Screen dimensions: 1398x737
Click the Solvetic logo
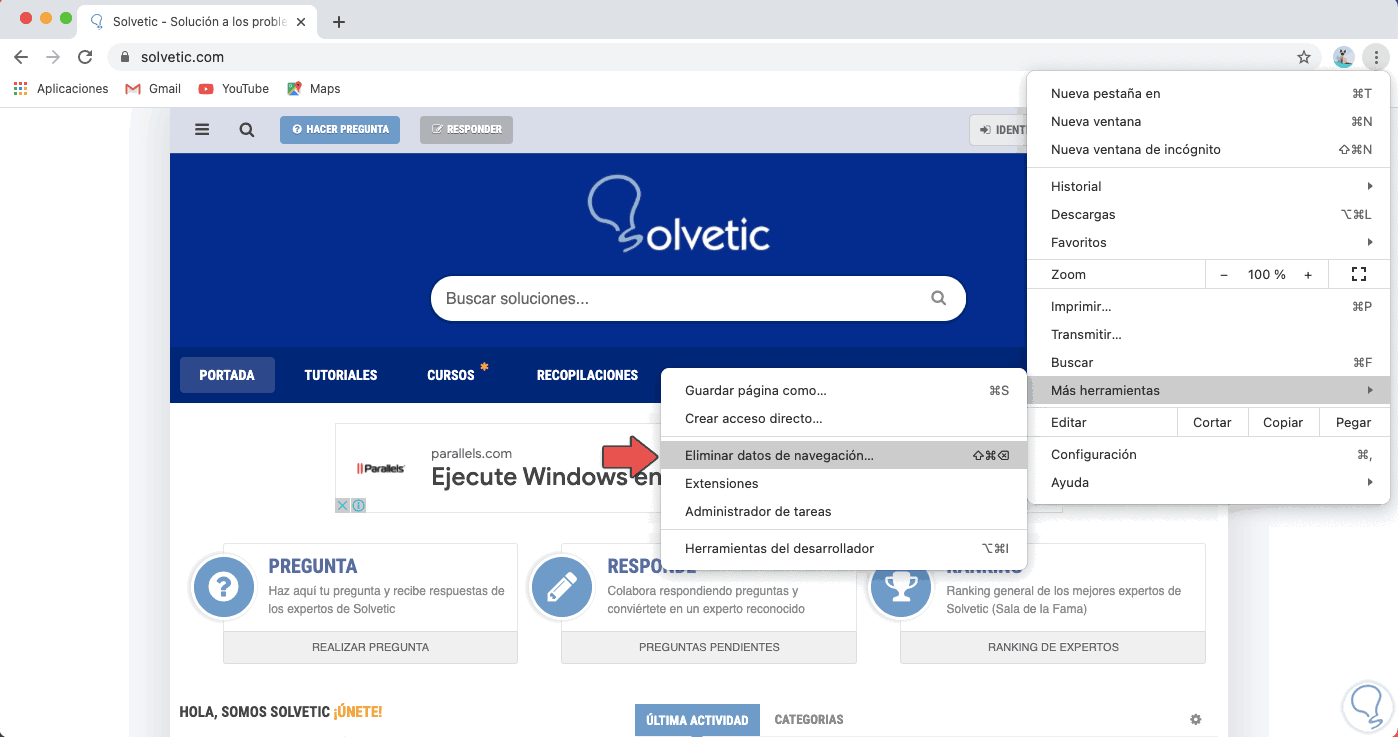pyautogui.click(x=679, y=213)
